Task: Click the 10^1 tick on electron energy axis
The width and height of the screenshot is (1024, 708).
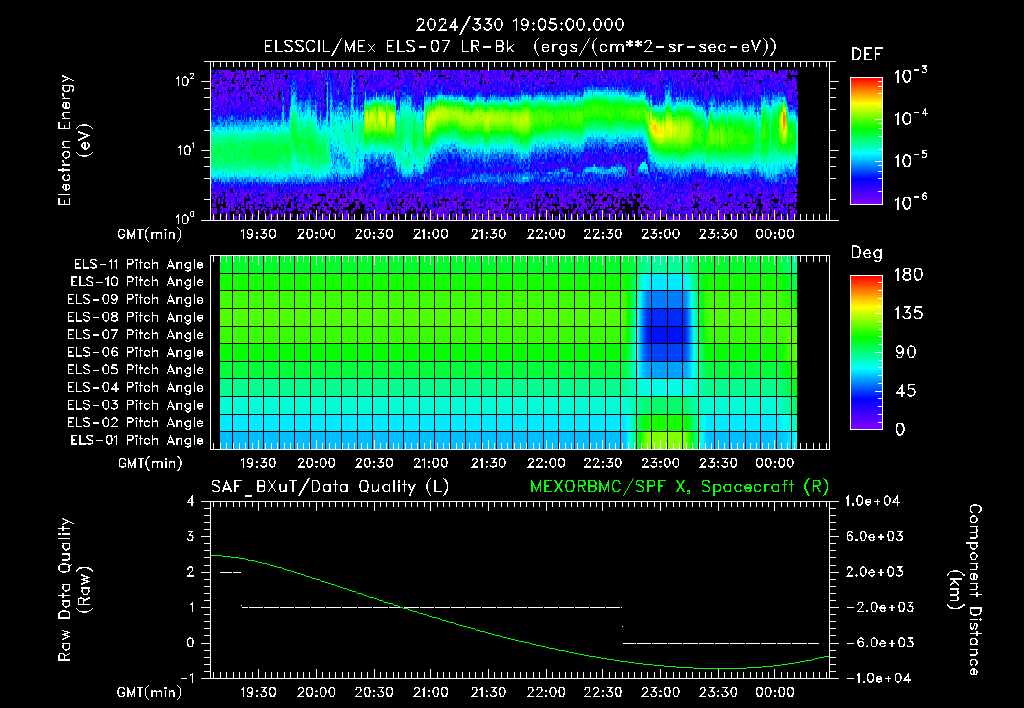Action: coord(185,150)
